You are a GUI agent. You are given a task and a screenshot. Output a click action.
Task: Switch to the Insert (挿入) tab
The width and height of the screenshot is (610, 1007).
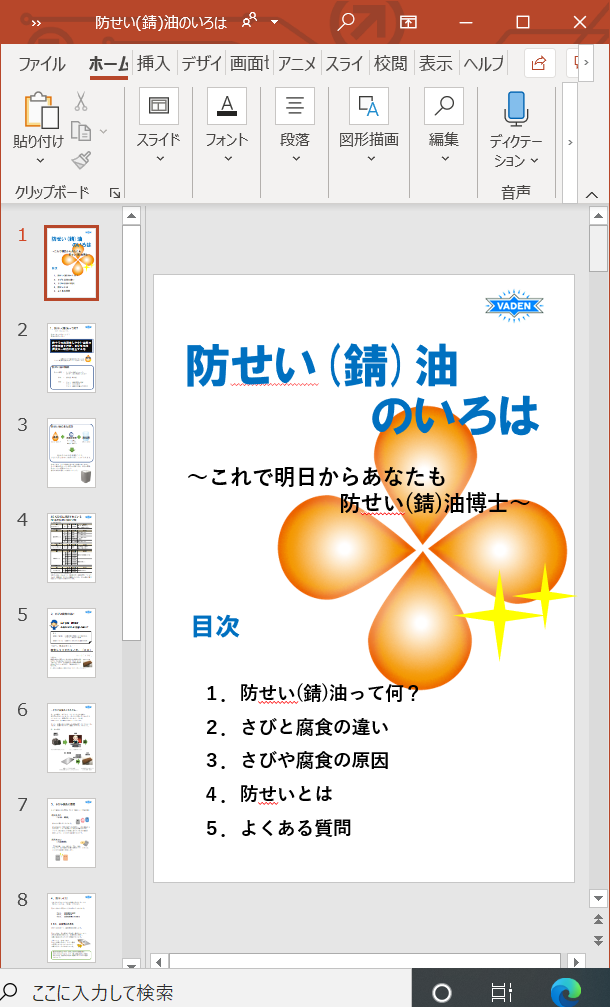pyautogui.click(x=153, y=64)
